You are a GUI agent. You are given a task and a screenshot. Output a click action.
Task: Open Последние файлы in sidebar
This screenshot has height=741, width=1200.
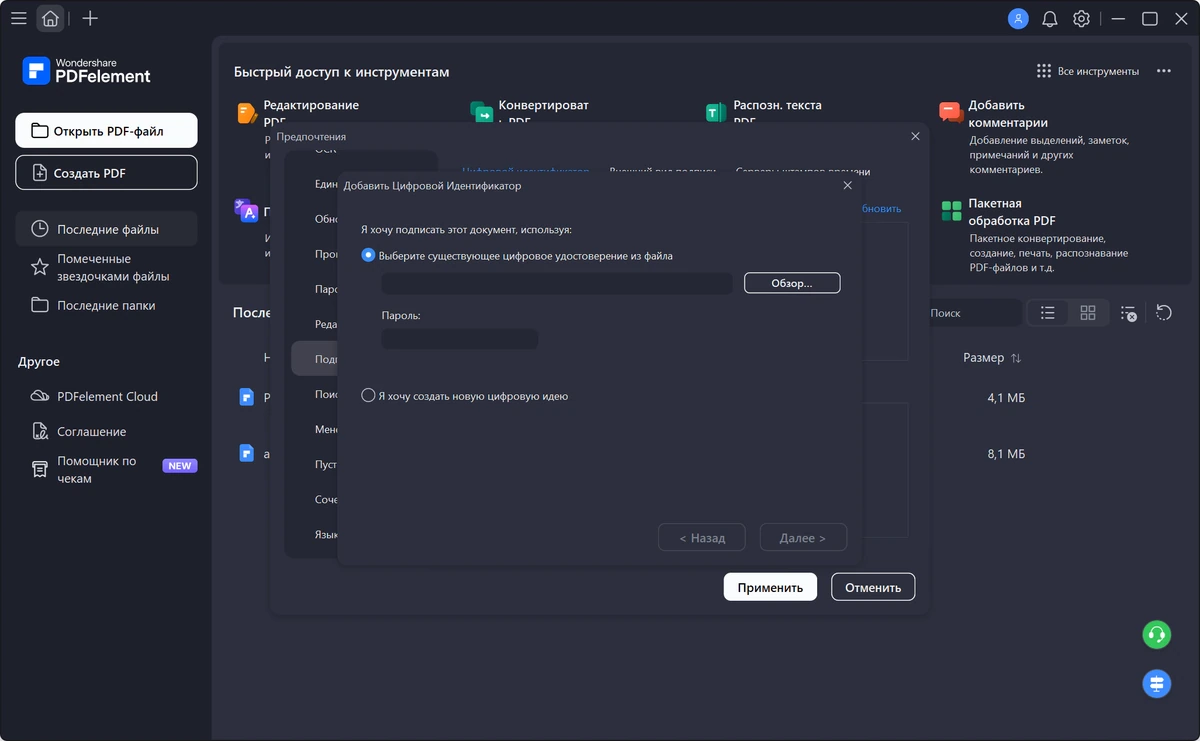pos(106,229)
